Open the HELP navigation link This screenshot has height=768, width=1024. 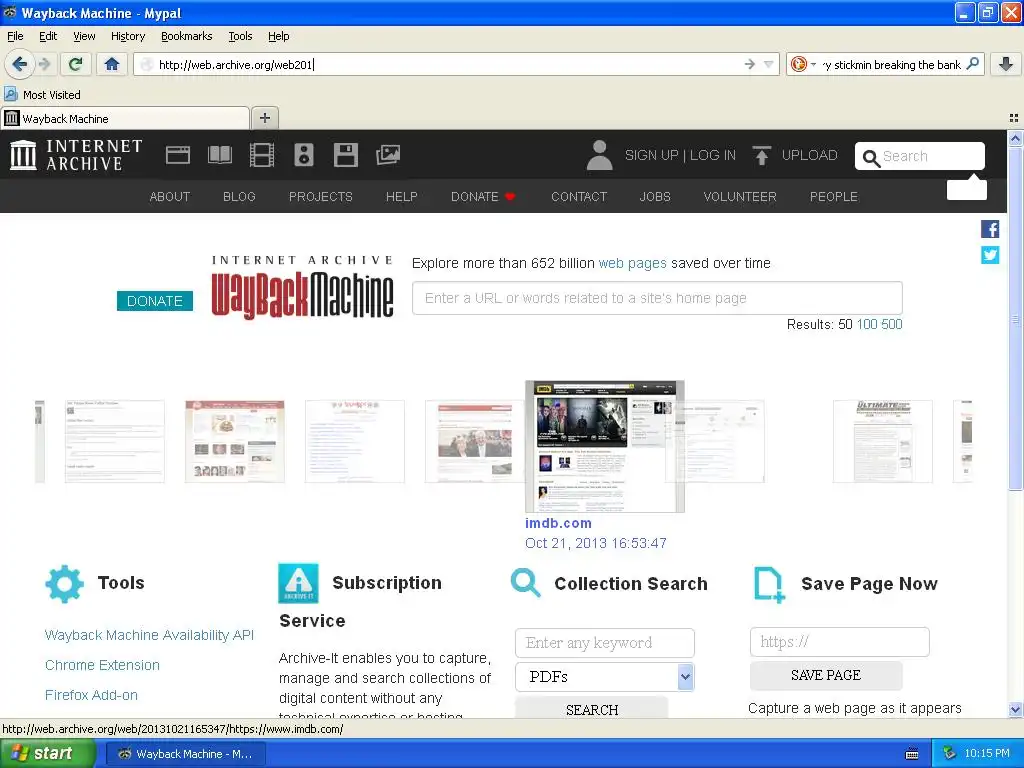[x=402, y=197]
